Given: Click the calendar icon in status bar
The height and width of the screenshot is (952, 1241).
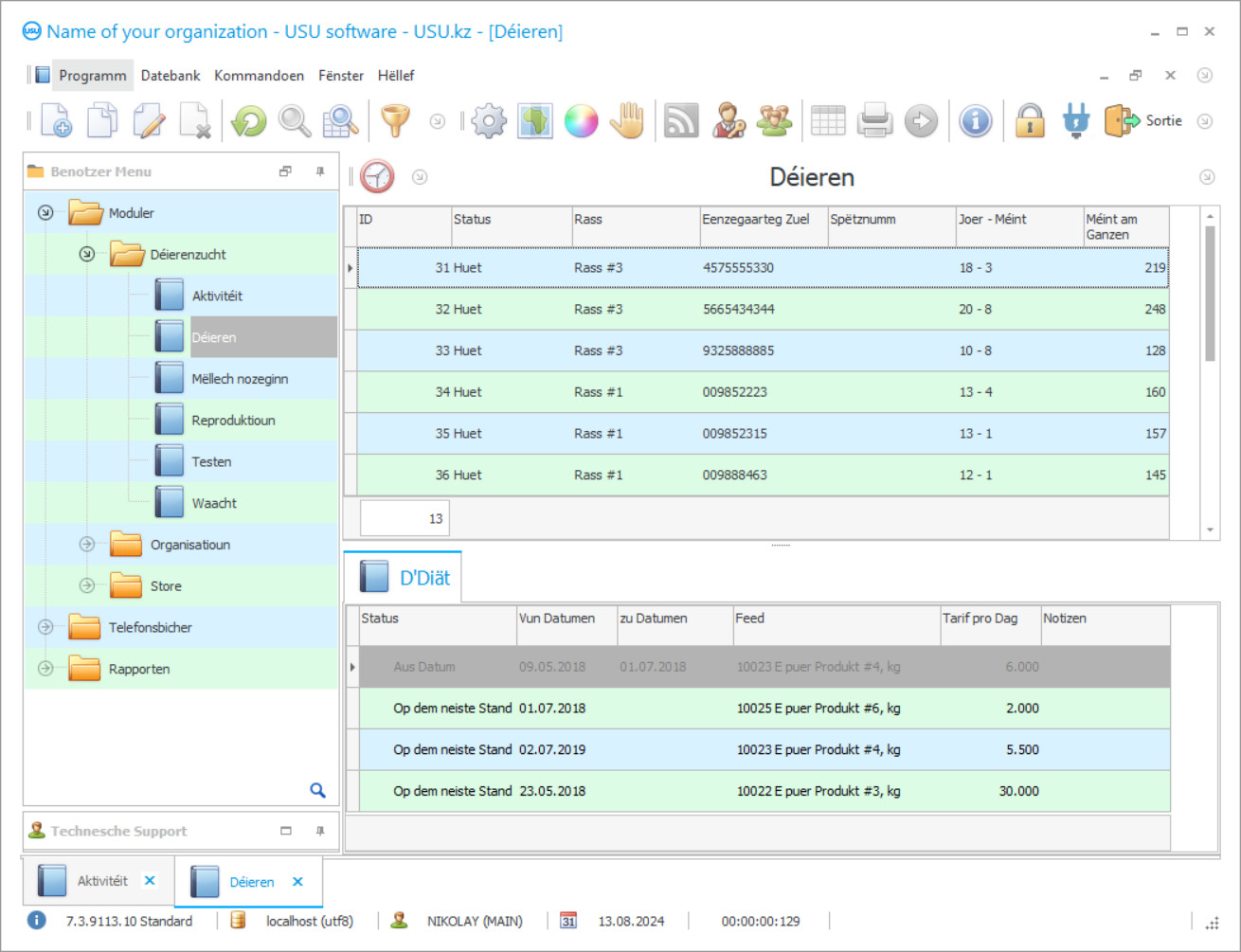Looking at the screenshot, I should [x=568, y=921].
